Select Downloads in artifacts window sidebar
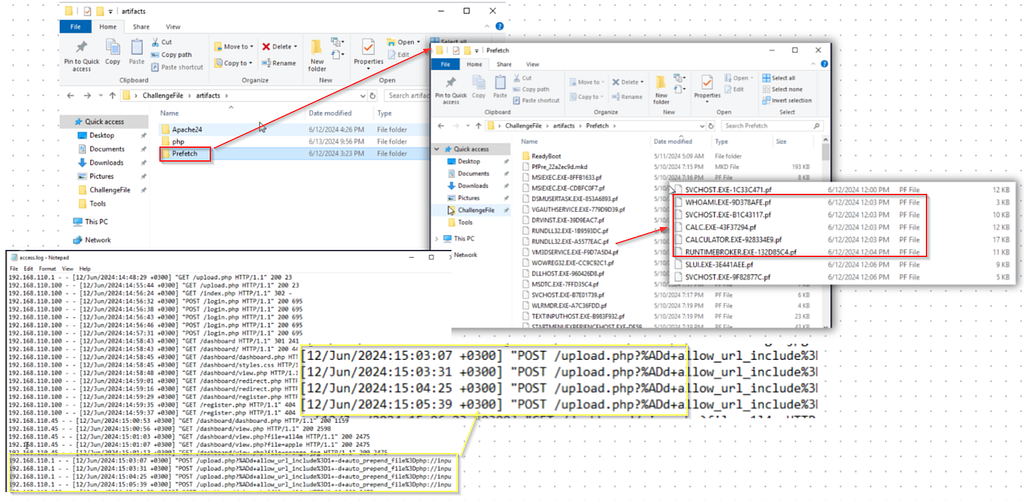Image resolution: width=1024 pixels, height=501 pixels. point(106,163)
